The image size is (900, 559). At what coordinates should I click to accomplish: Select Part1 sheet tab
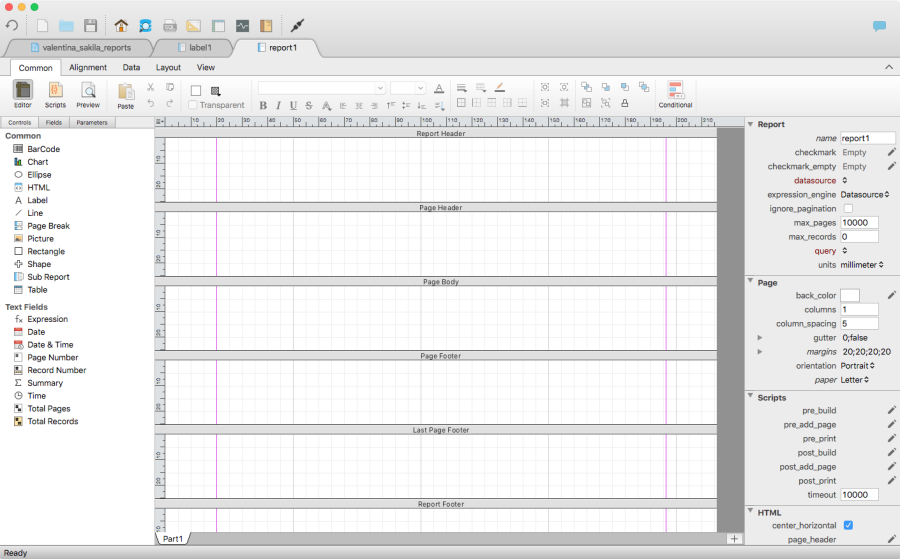click(x=173, y=538)
